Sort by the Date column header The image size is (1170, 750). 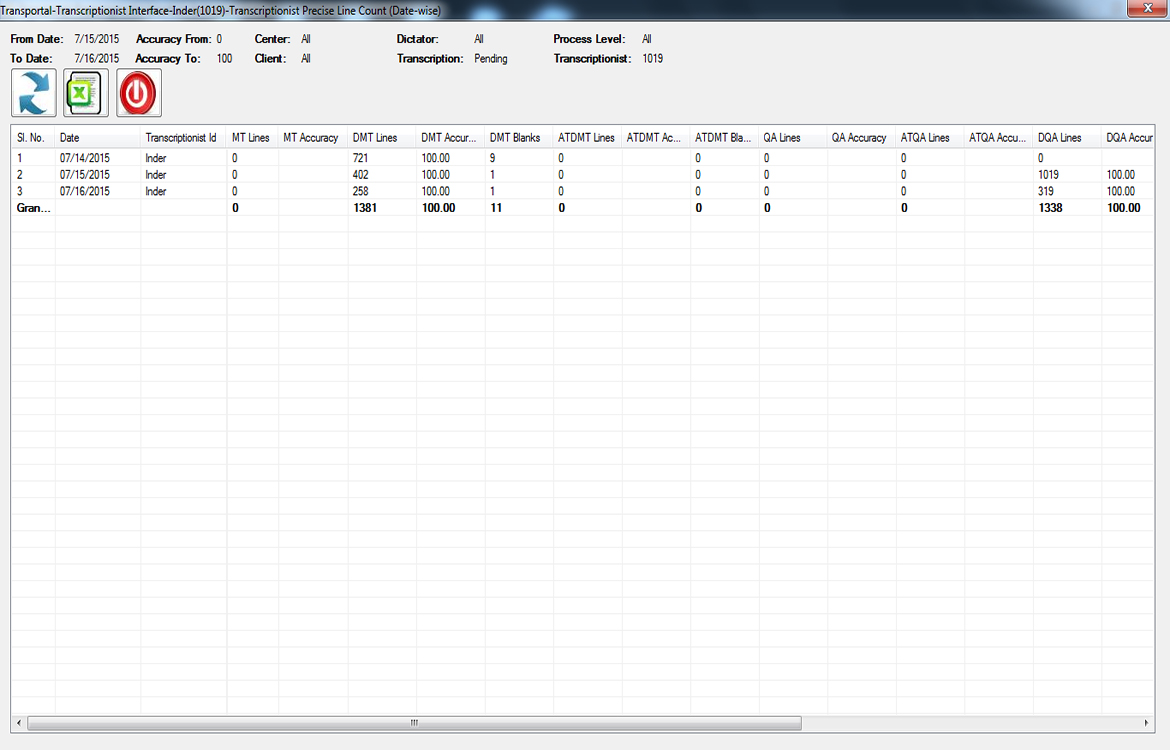coord(97,138)
